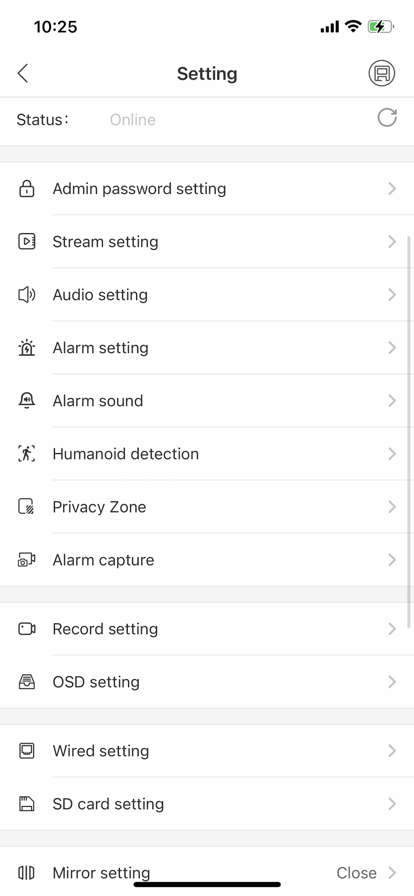Go back using the left arrow
The width and height of the screenshot is (414, 896).
[x=23, y=73]
